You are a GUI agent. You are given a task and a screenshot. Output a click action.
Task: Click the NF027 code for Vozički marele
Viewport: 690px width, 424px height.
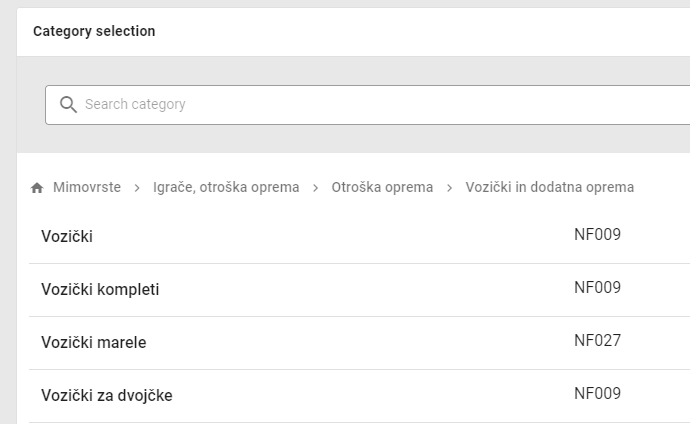click(x=597, y=341)
